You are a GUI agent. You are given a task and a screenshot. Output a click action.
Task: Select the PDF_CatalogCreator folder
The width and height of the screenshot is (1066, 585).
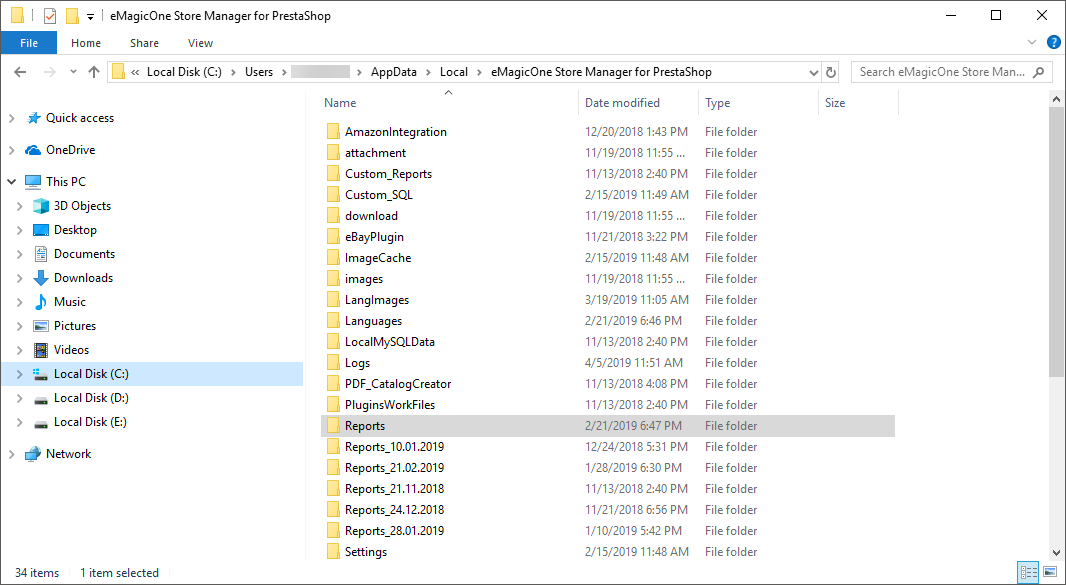(x=398, y=384)
